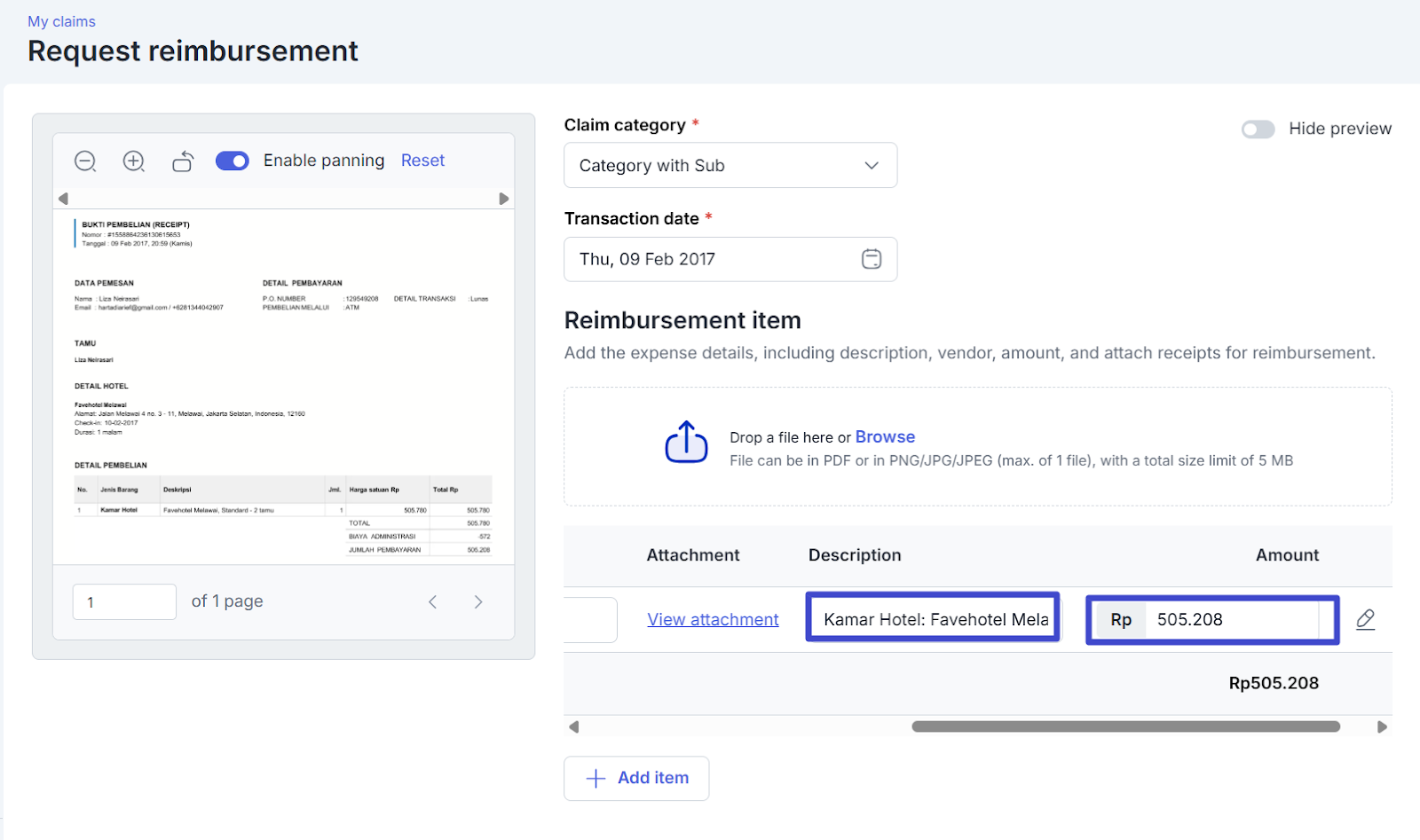Viewport: 1420px width, 840px height.
Task: Reset the preview zoom and position
Action: [422, 161]
